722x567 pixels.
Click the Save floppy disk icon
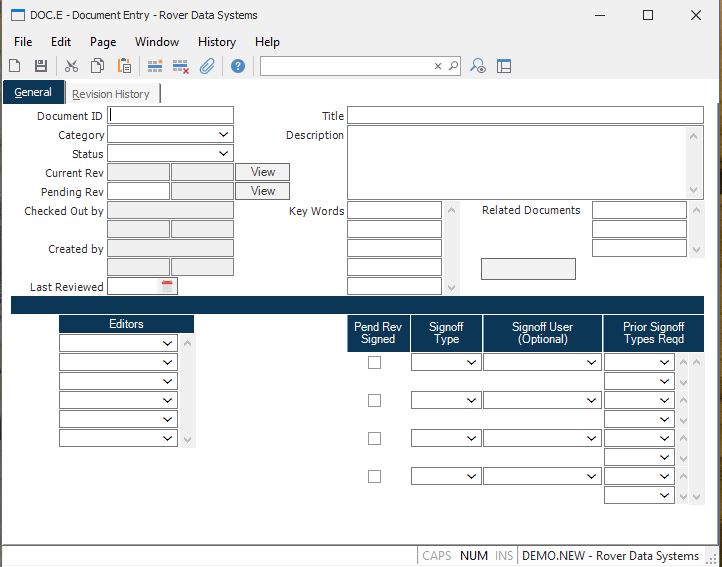pos(41,66)
